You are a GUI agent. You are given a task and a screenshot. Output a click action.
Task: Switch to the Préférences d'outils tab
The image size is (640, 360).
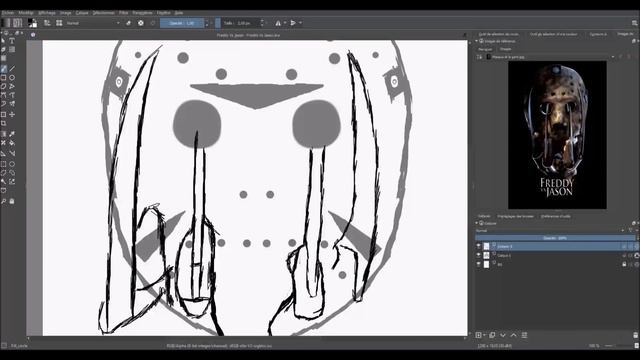556,216
